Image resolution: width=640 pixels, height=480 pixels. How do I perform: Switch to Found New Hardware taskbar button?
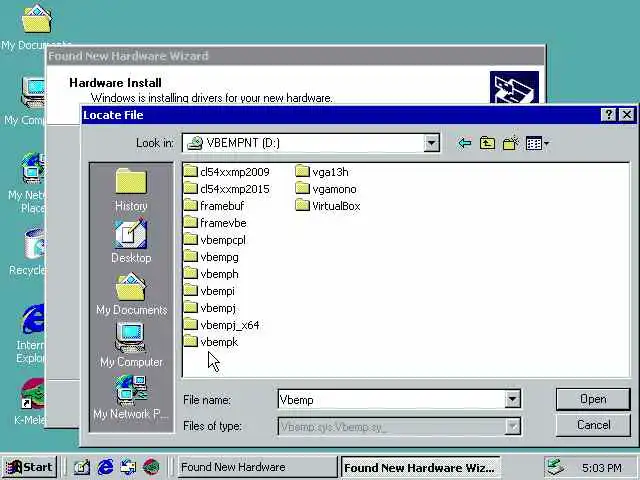point(257,467)
